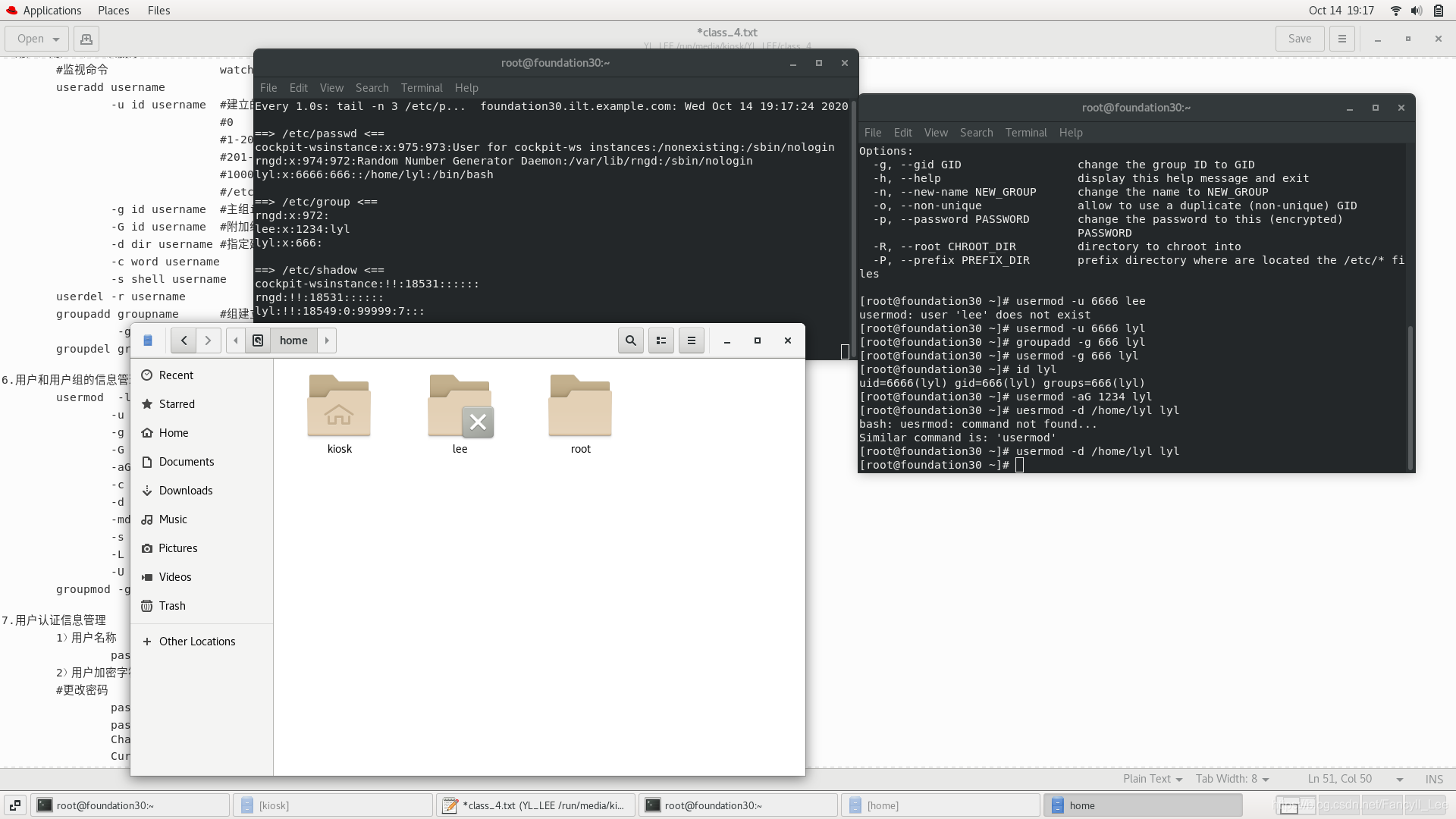Click the Save button
This screenshot has height=819, width=1456.
1299,39
